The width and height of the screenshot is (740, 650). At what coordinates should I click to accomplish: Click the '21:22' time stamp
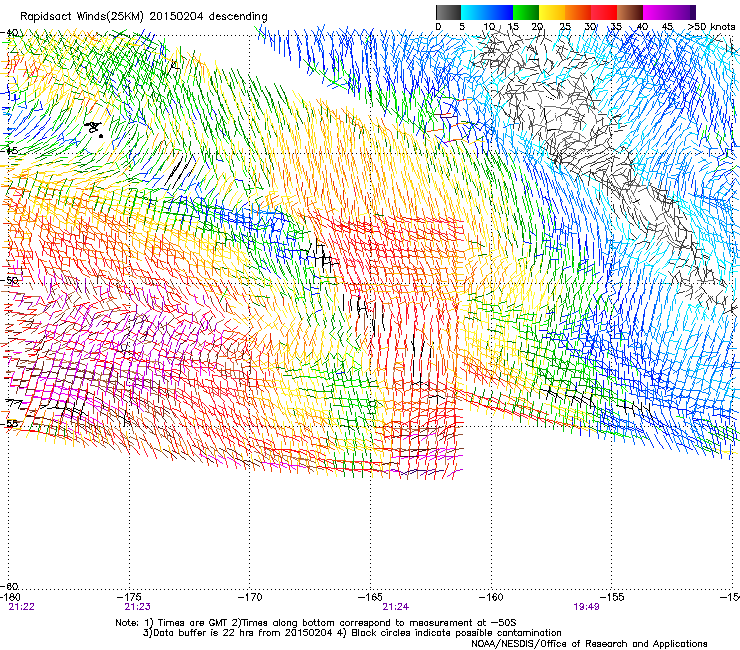pyautogui.click(x=21, y=607)
